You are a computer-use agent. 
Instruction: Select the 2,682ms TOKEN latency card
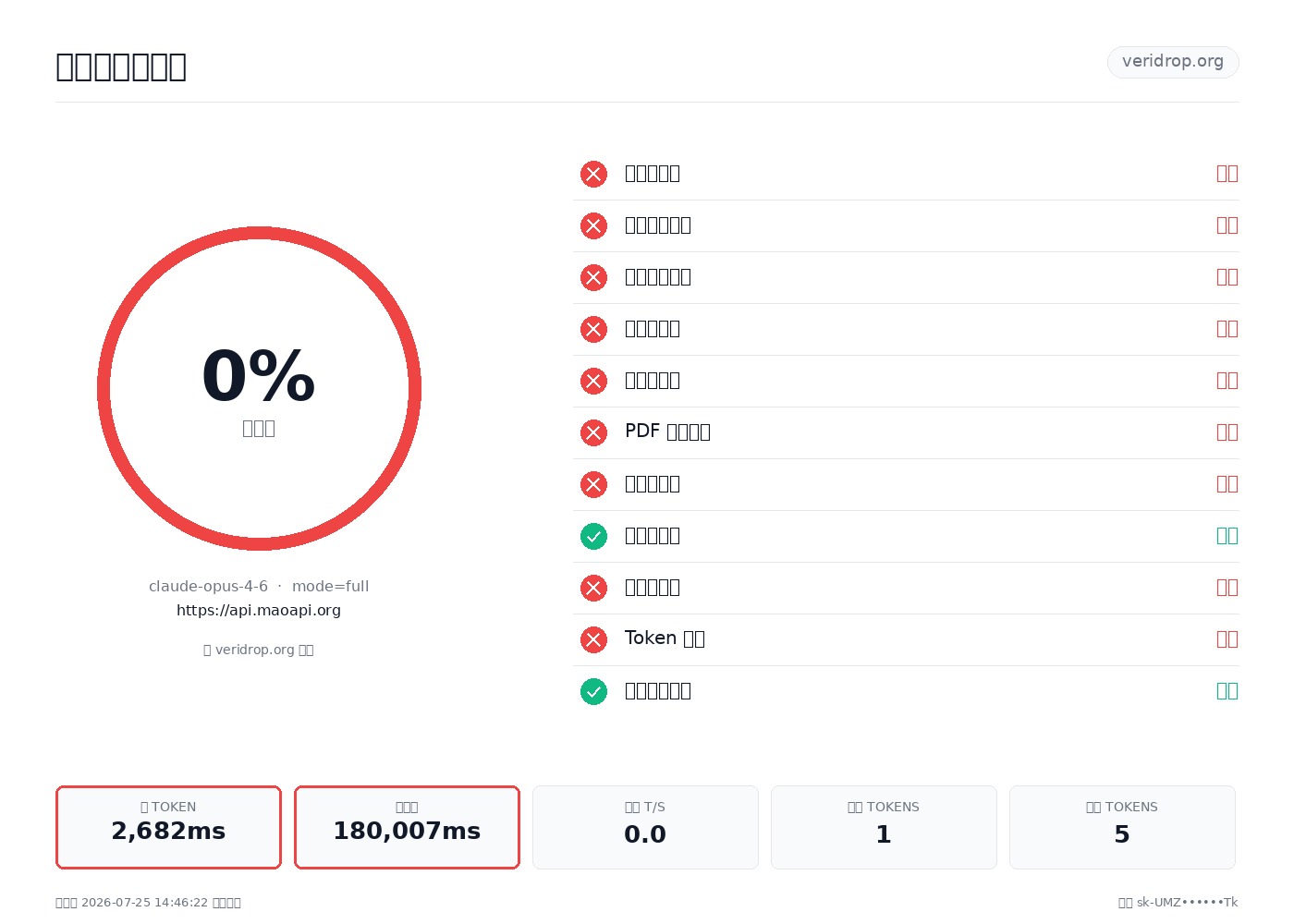click(x=168, y=827)
